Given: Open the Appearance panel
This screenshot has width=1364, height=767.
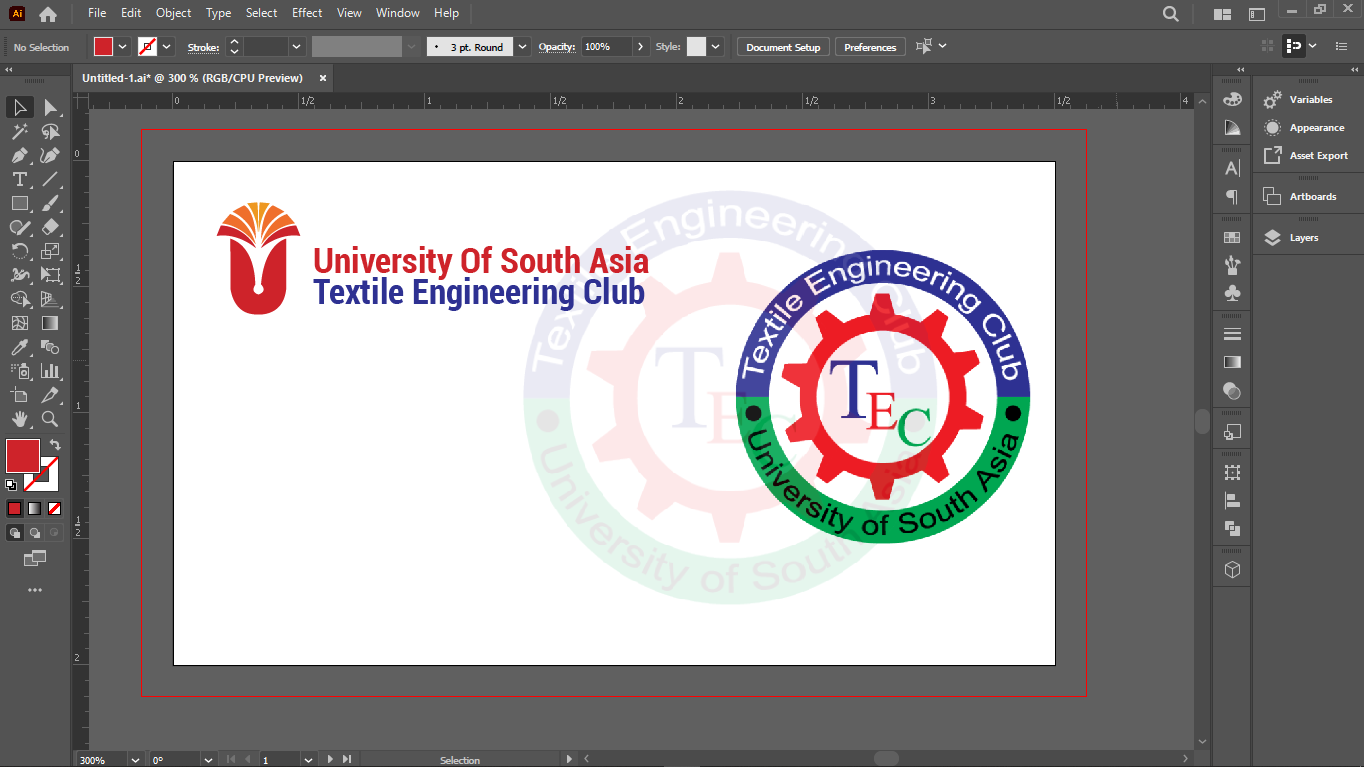Looking at the screenshot, I should [1304, 128].
